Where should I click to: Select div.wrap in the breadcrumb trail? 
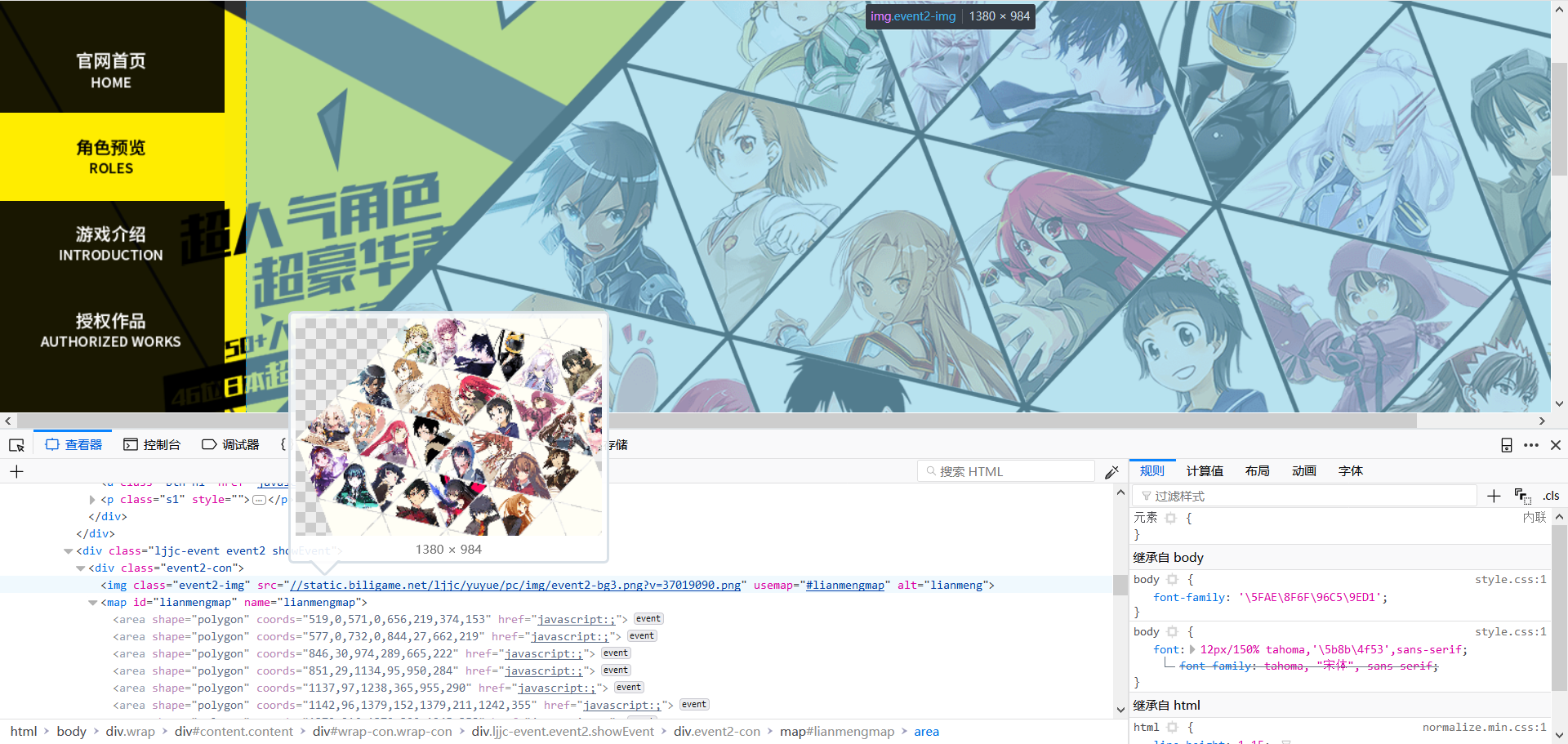(131, 732)
